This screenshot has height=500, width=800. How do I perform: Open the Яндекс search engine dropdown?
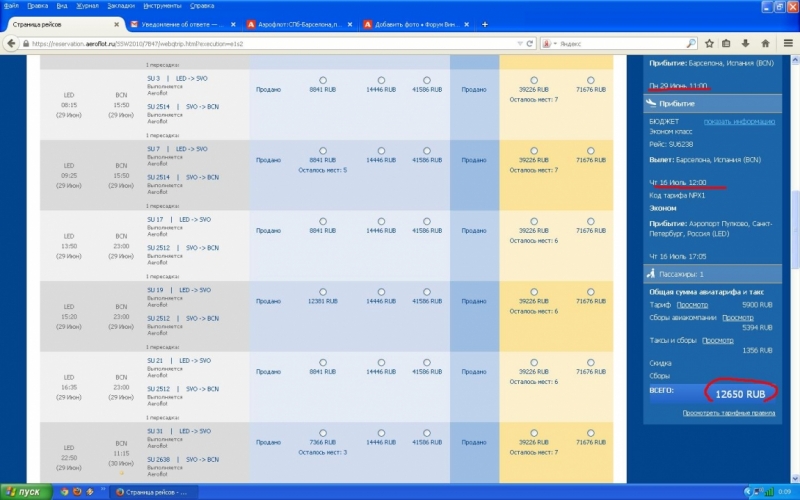coord(553,43)
